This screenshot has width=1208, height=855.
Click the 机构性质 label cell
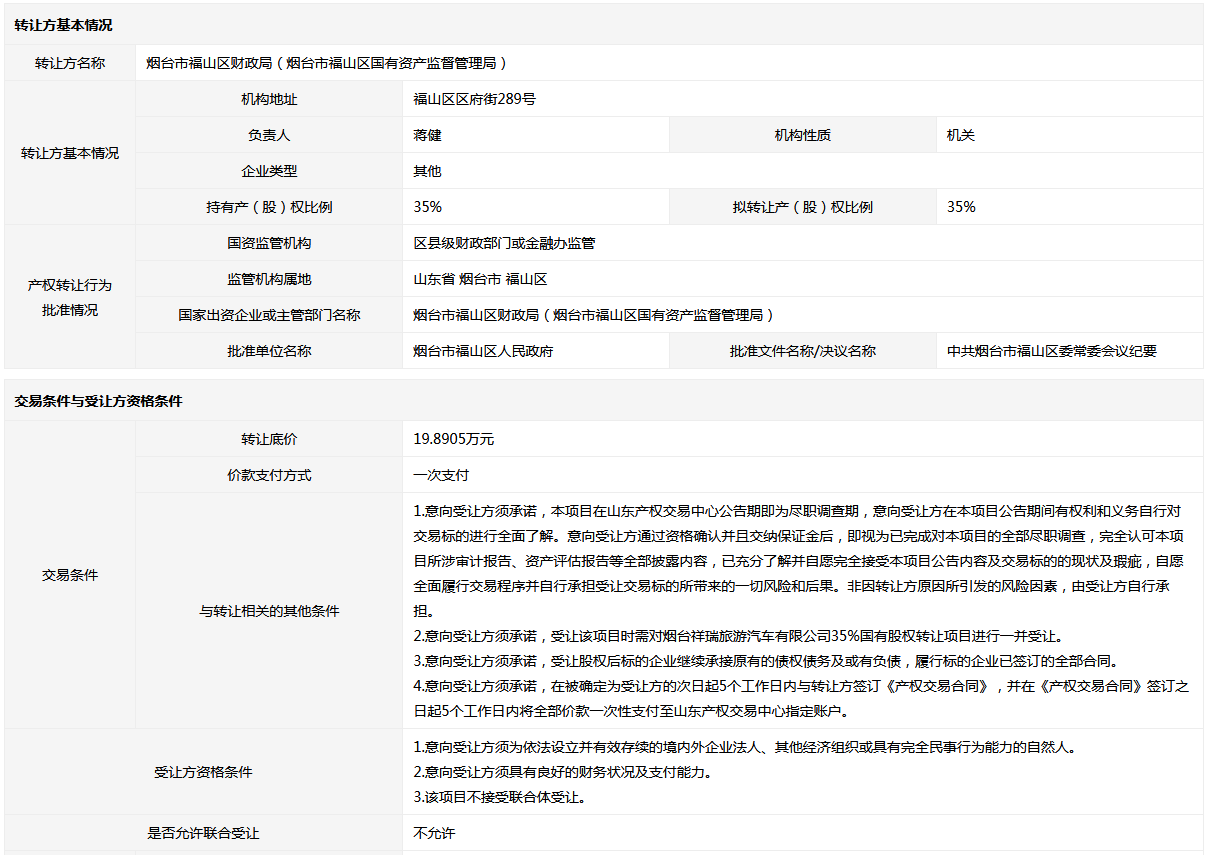coord(802,135)
